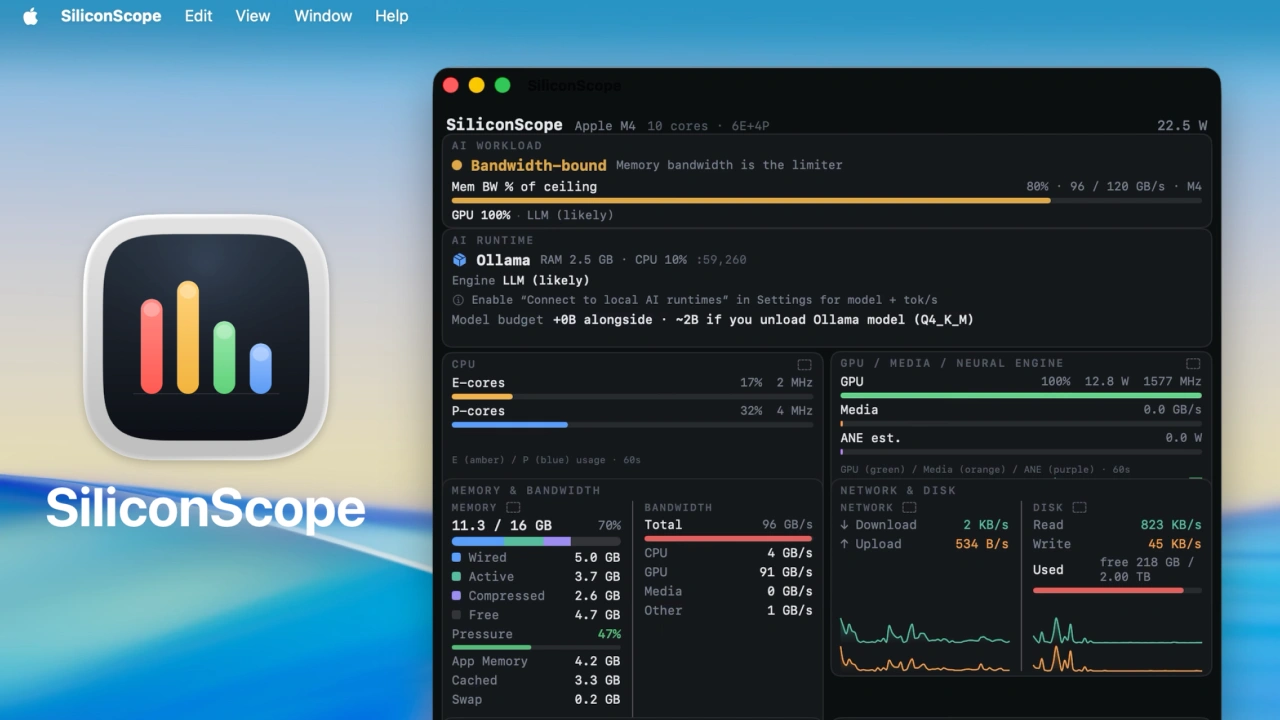1280x720 pixels.
Task: Click the small box icon beside MEMORY
Action: click(x=513, y=508)
